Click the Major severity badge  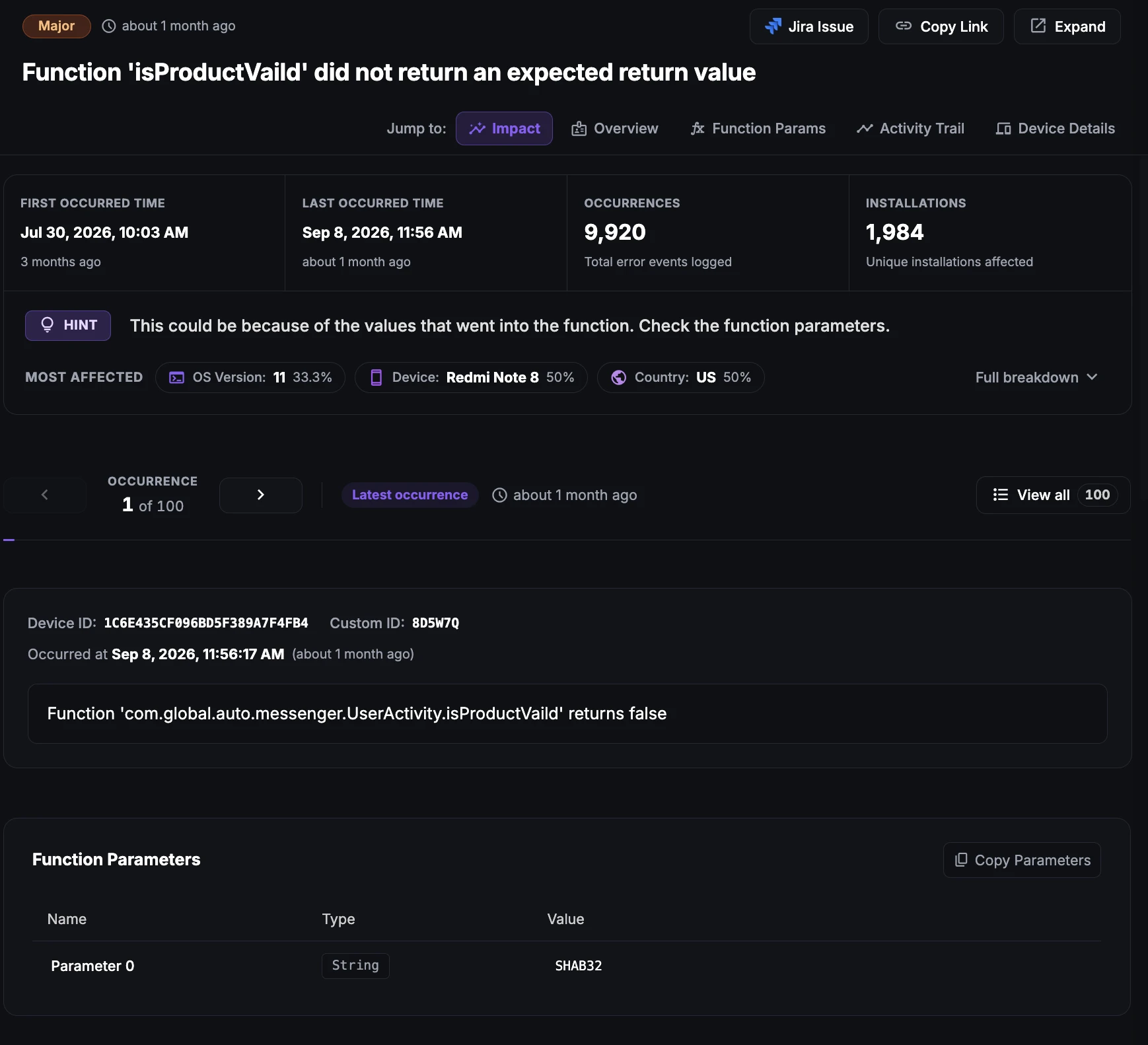click(x=57, y=26)
